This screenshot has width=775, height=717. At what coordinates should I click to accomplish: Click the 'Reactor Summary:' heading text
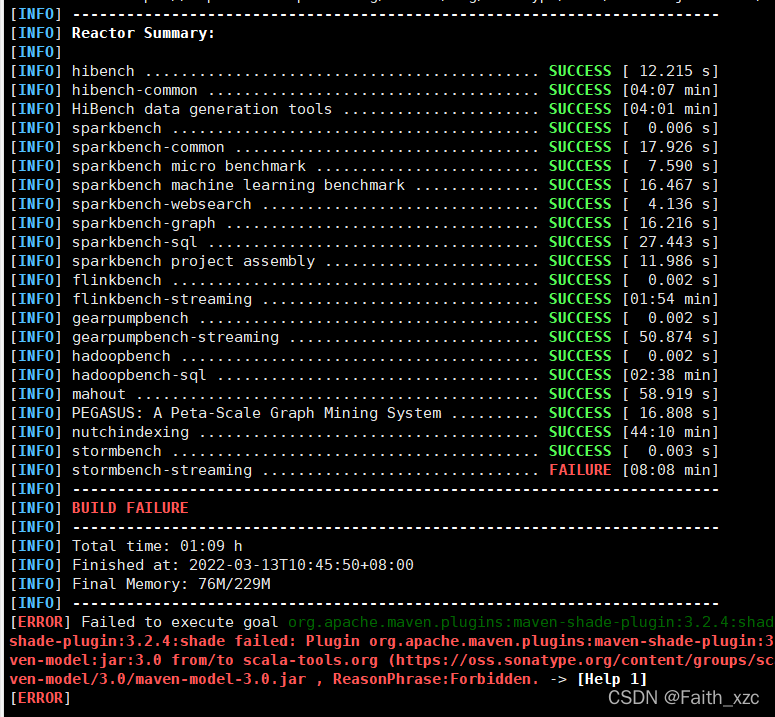[143, 33]
